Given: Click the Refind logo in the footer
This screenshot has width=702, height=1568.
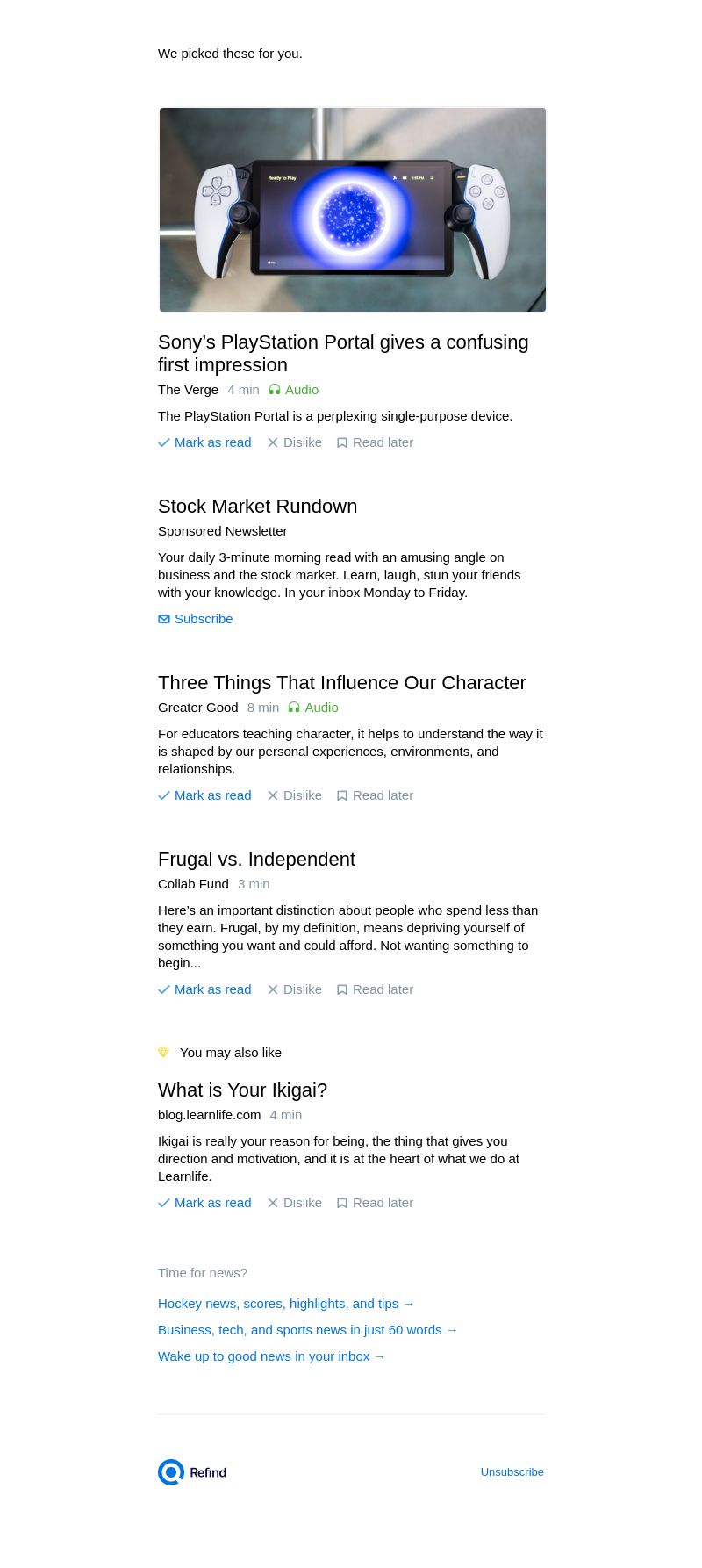Looking at the screenshot, I should point(192,1472).
